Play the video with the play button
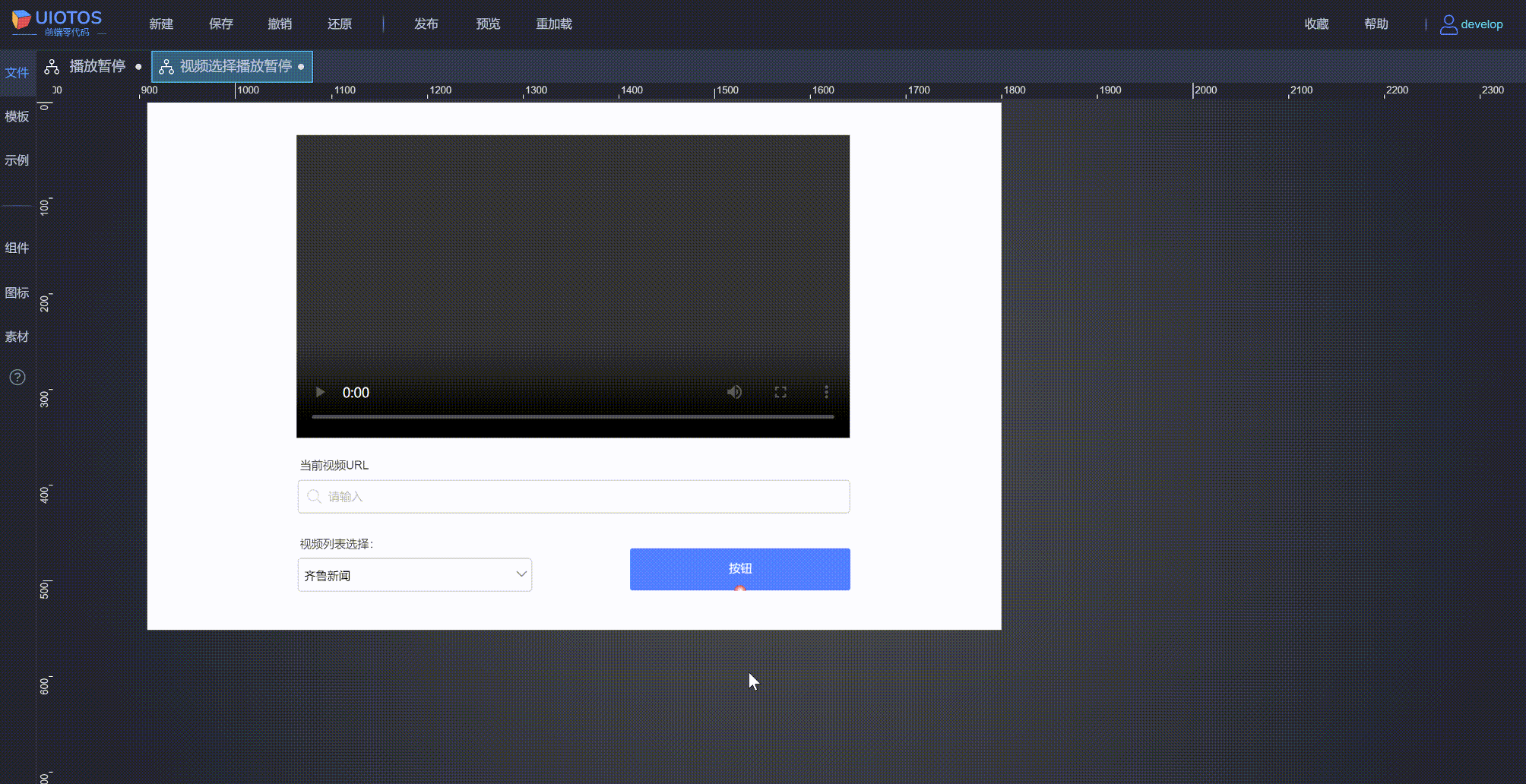This screenshot has height=784, width=1526. tap(320, 392)
